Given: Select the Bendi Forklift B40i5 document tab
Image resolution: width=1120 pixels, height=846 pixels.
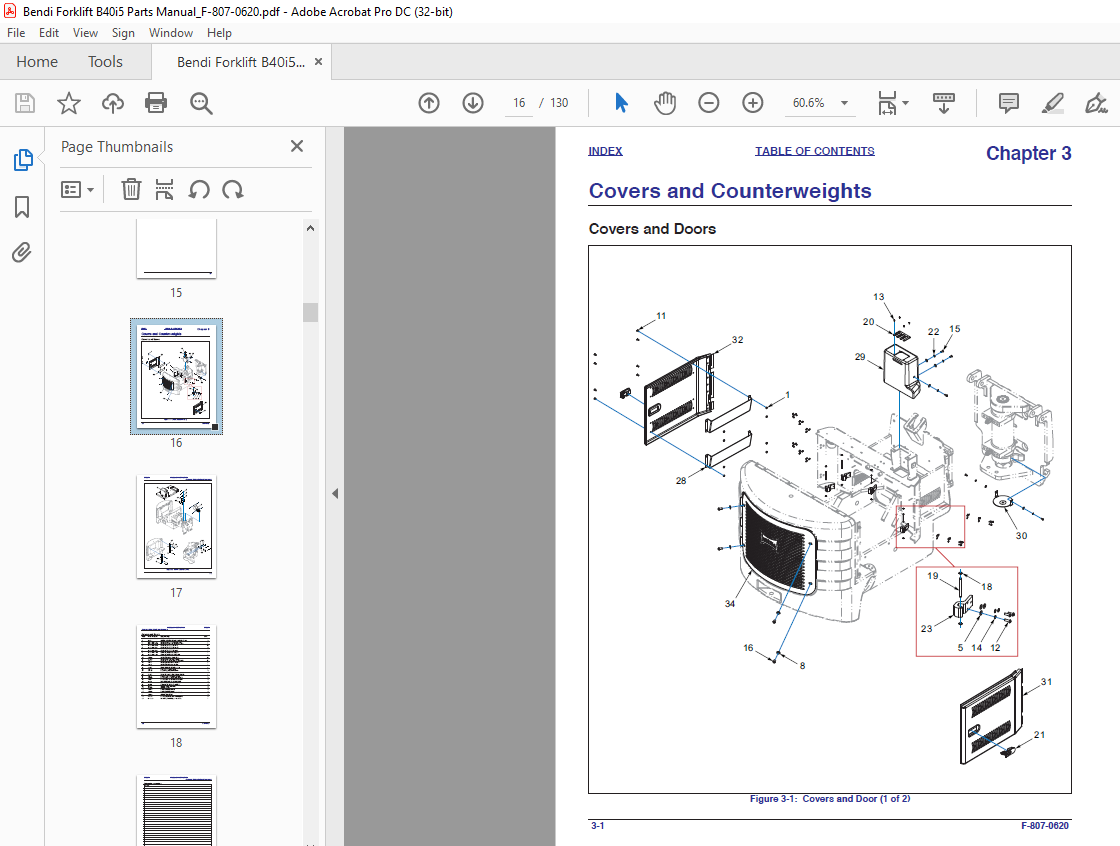Looking at the screenshot, I should tap(241, 62).
